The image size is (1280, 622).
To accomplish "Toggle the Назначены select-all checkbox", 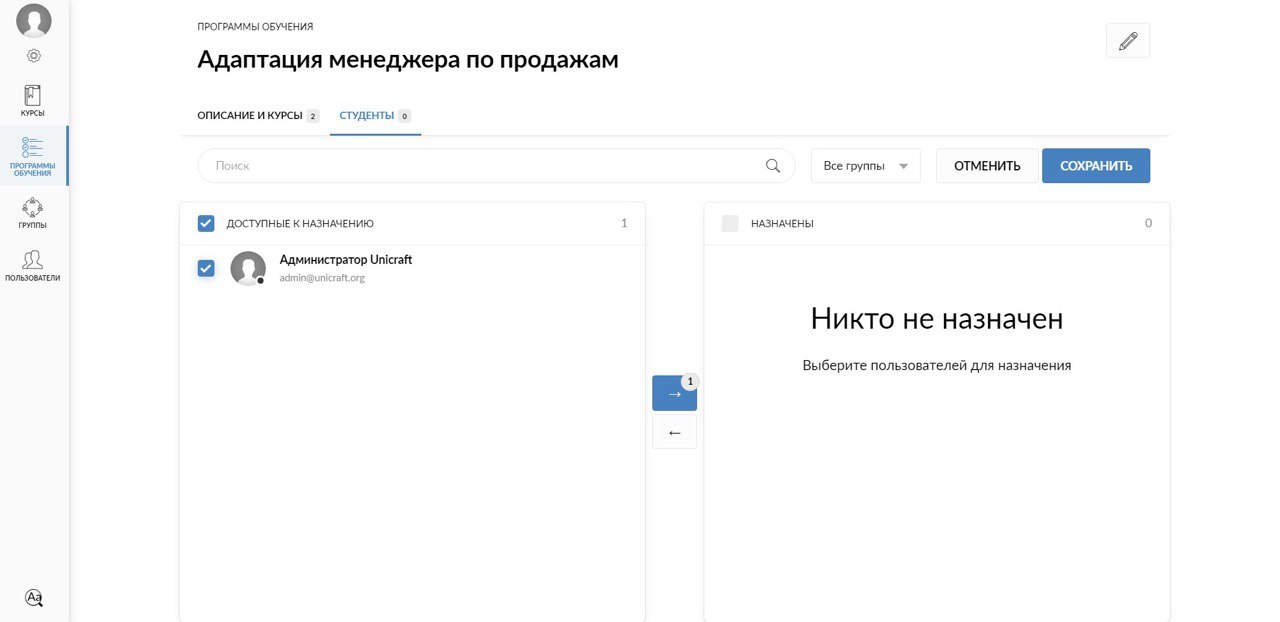I will [x=730, y=223].
